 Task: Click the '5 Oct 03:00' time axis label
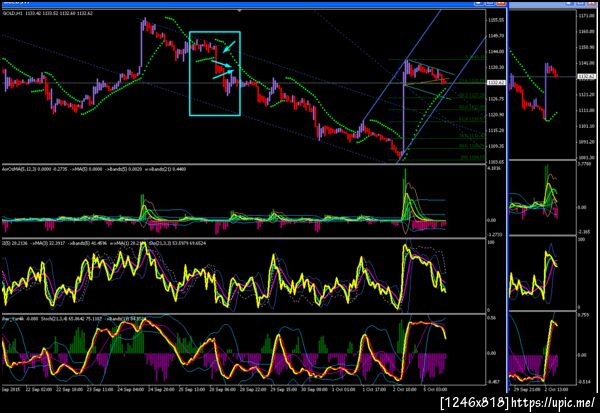click(x=435, y=389)
